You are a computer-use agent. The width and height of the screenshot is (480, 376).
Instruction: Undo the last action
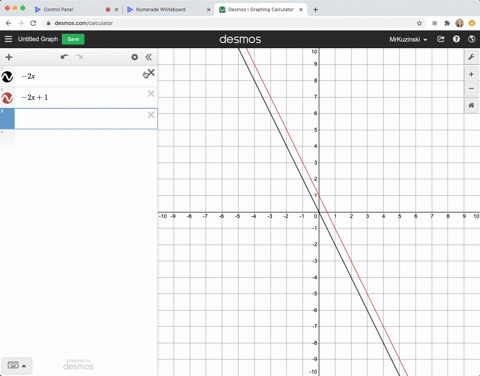64,57
